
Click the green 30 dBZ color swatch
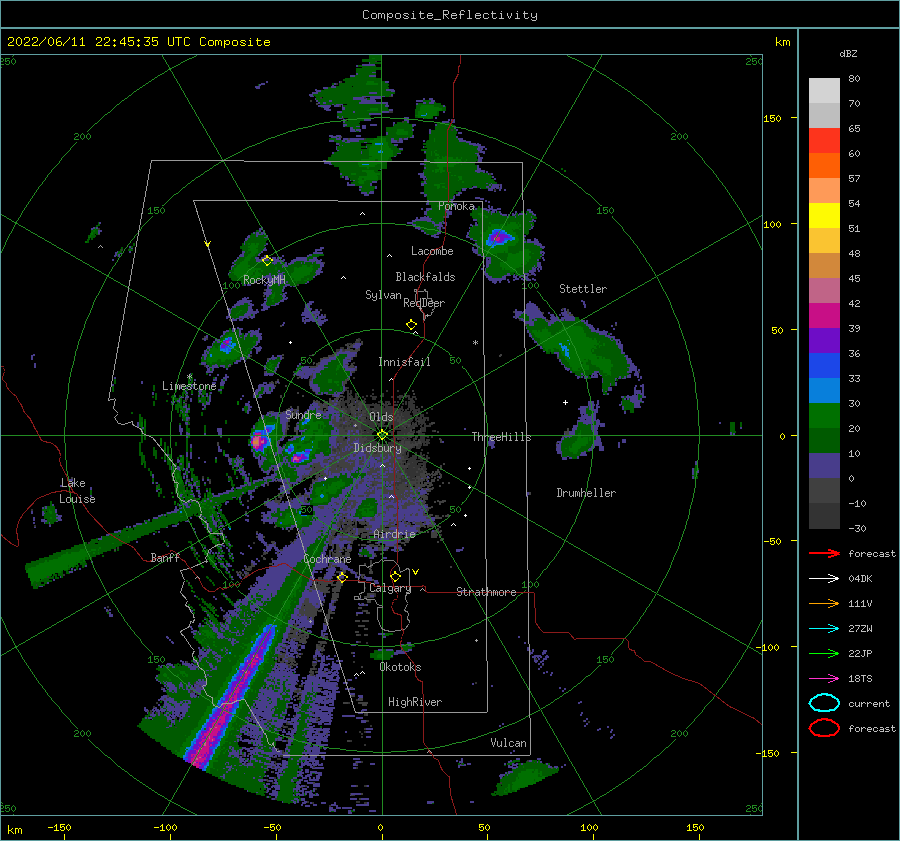[x=824, y=416]
